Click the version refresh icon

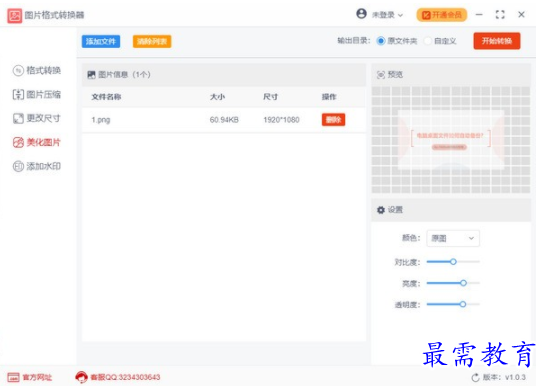475,377
